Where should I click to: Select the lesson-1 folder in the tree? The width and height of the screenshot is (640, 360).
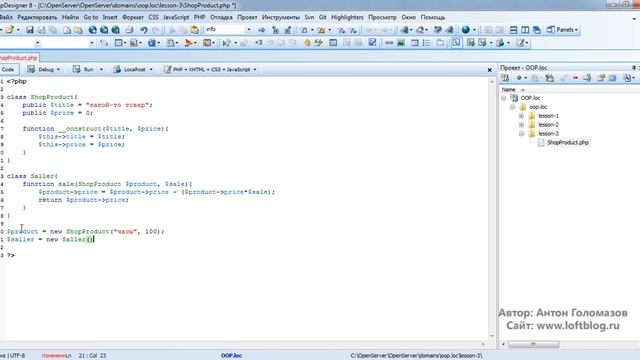pos(548,116)
